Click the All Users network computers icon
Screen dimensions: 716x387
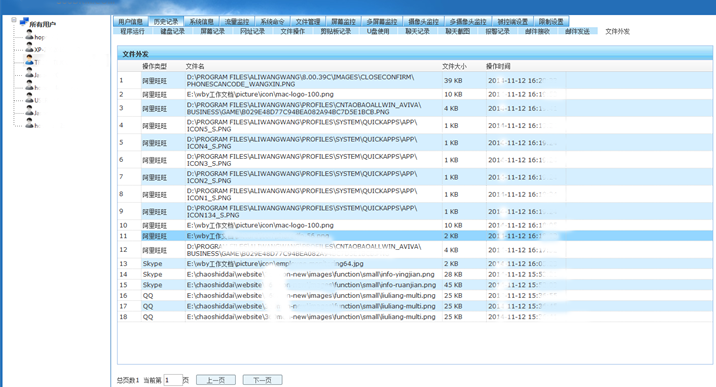pos(24,21)
